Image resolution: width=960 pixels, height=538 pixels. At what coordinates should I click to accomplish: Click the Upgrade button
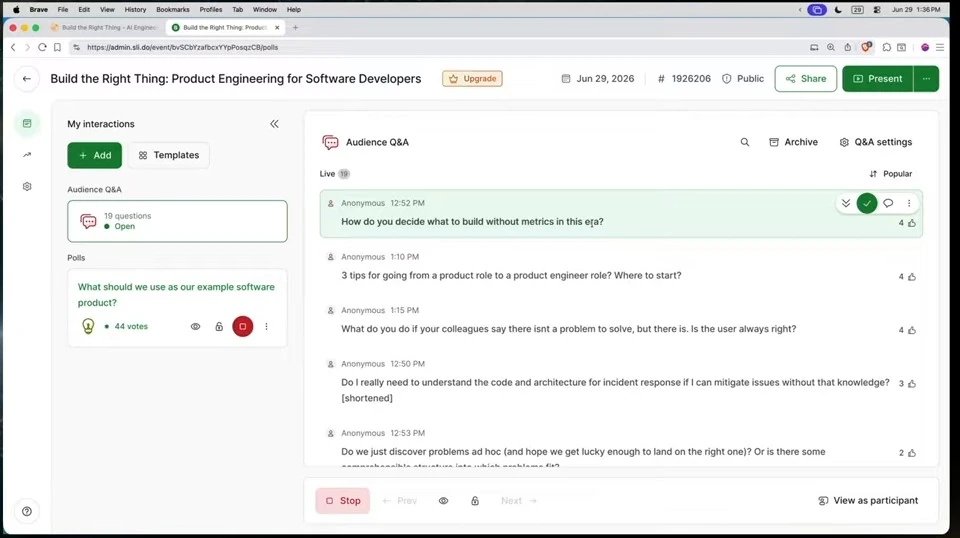click(472, 78)
